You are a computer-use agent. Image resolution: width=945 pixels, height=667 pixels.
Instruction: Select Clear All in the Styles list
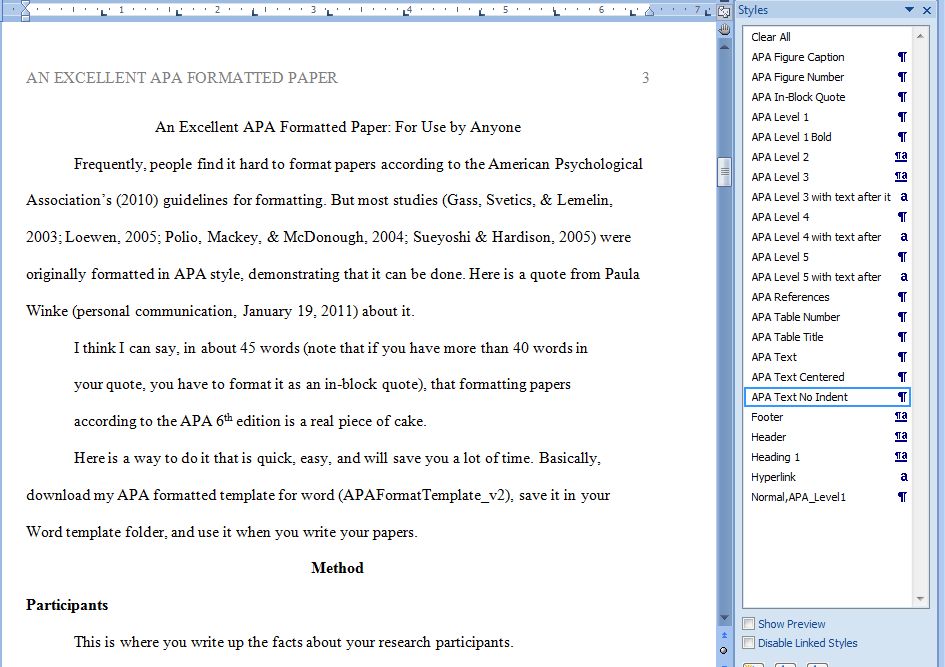tap(827, 37)
